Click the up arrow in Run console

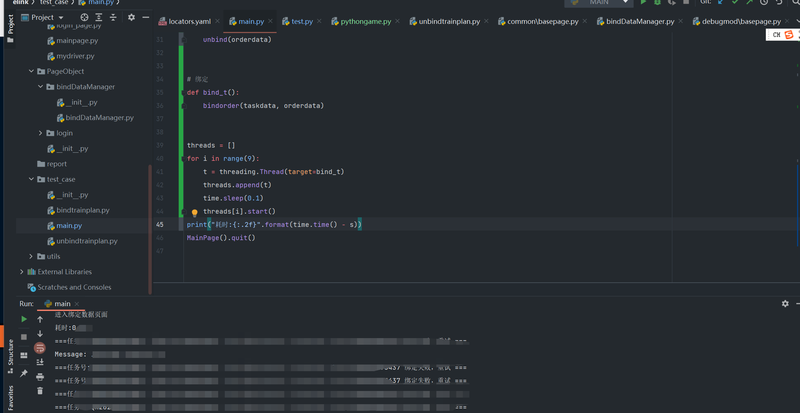coord(40,320)
